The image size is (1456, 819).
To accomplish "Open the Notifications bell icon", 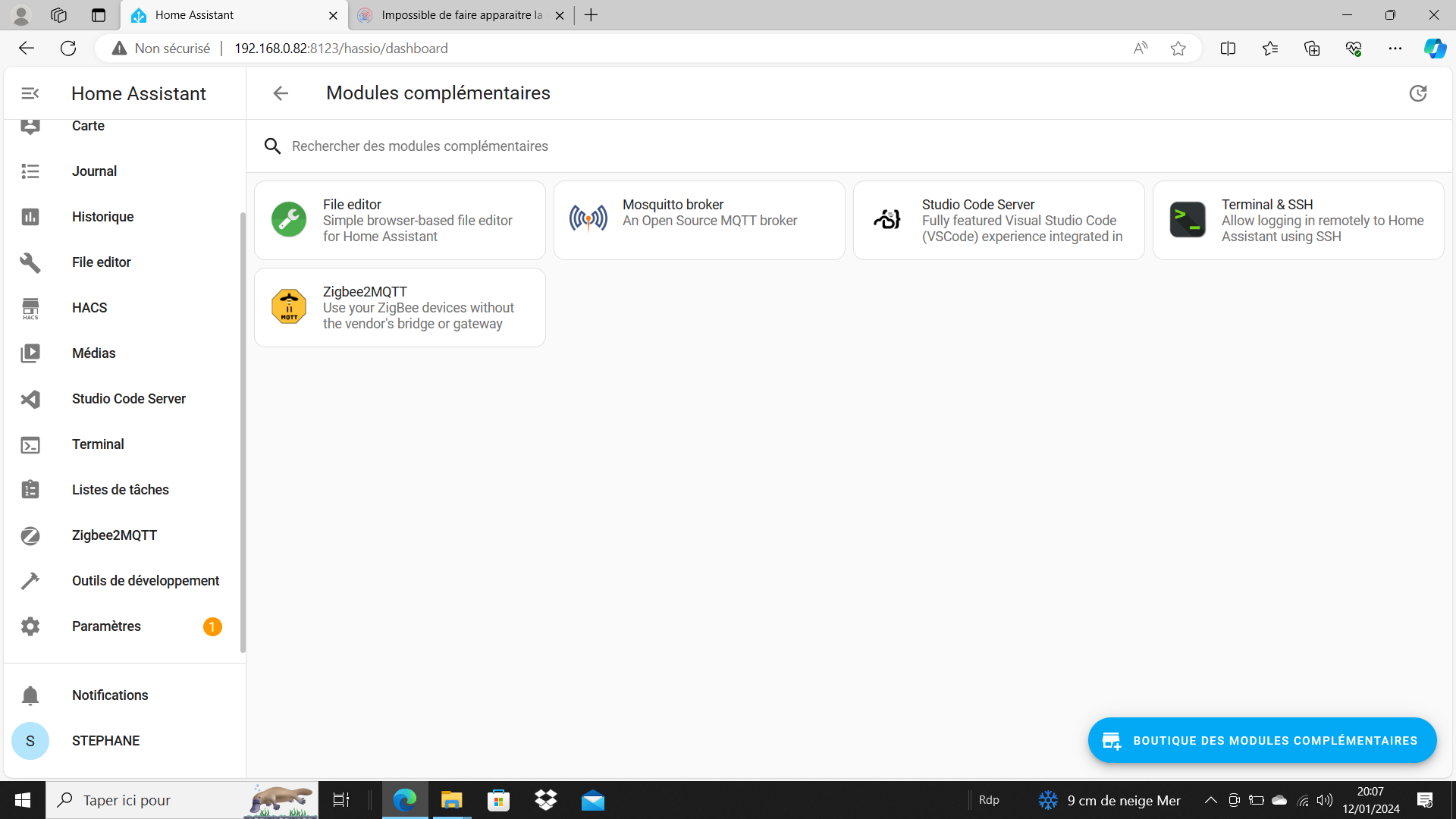I will [x=30, y=695].
